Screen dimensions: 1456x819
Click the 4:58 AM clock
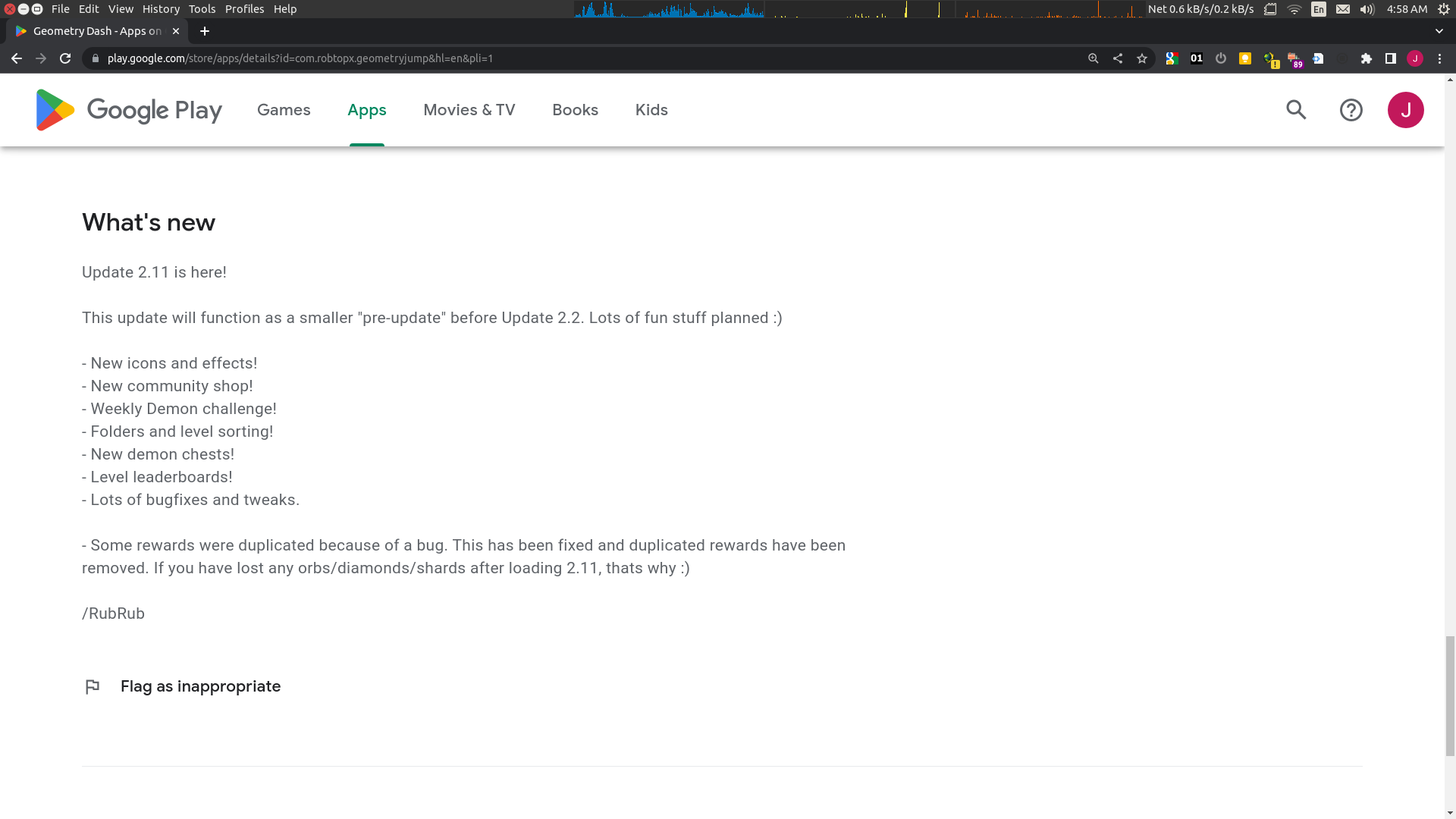coord(1407,9)
